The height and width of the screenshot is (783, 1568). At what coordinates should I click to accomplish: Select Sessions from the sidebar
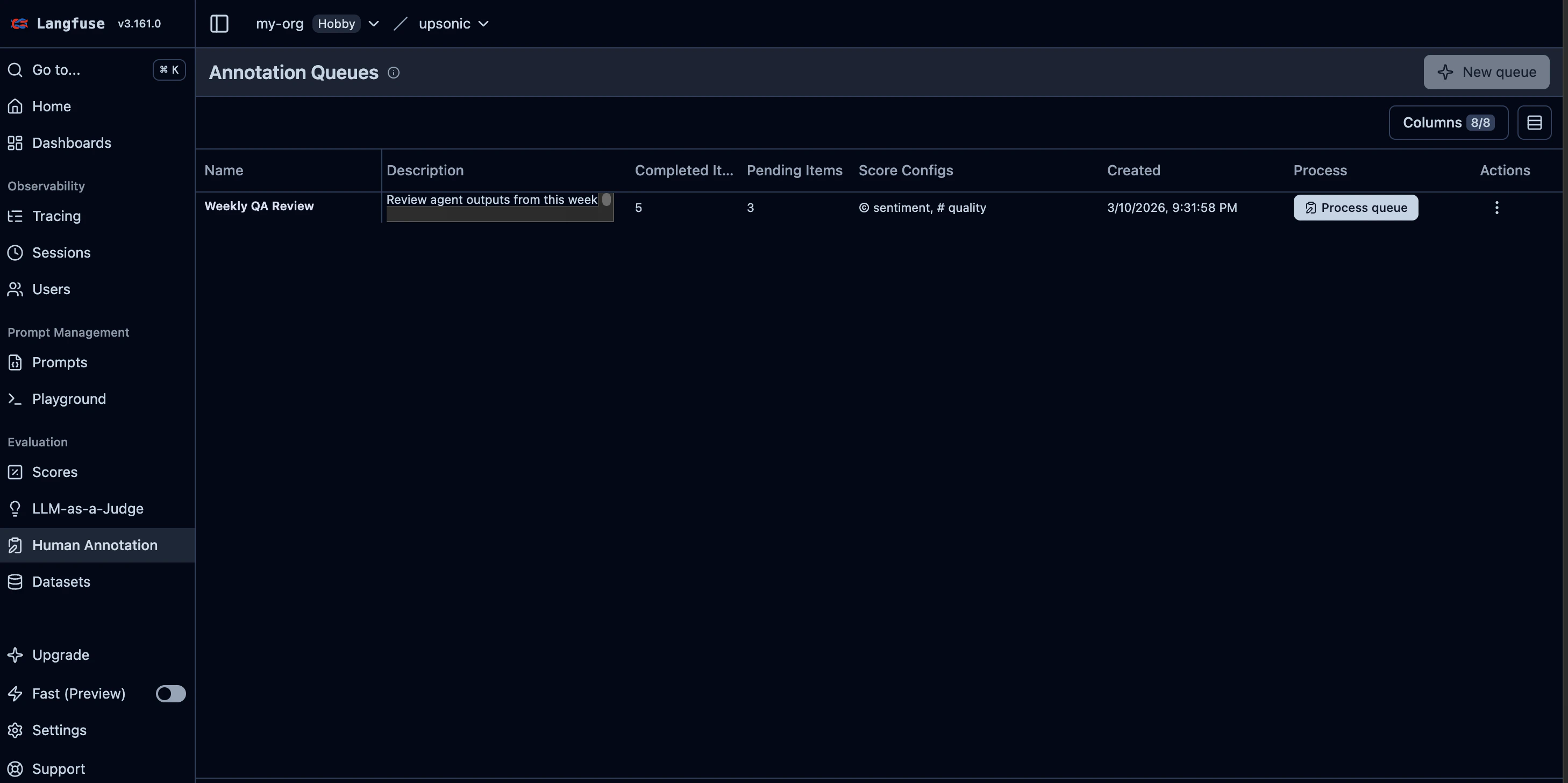click(61, 252)
